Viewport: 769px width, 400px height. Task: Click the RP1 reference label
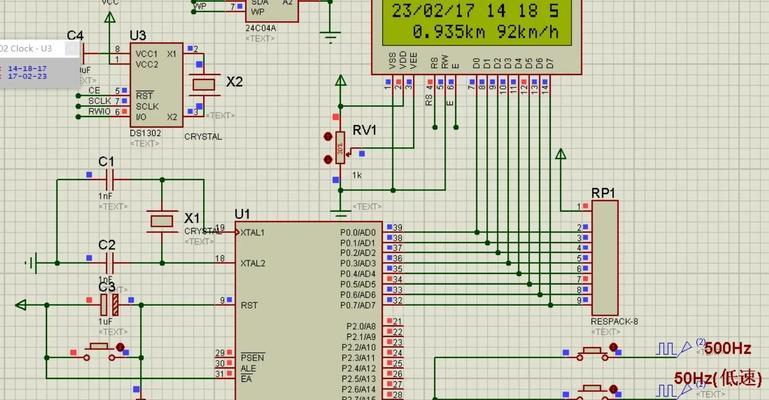tap(603, 193)
